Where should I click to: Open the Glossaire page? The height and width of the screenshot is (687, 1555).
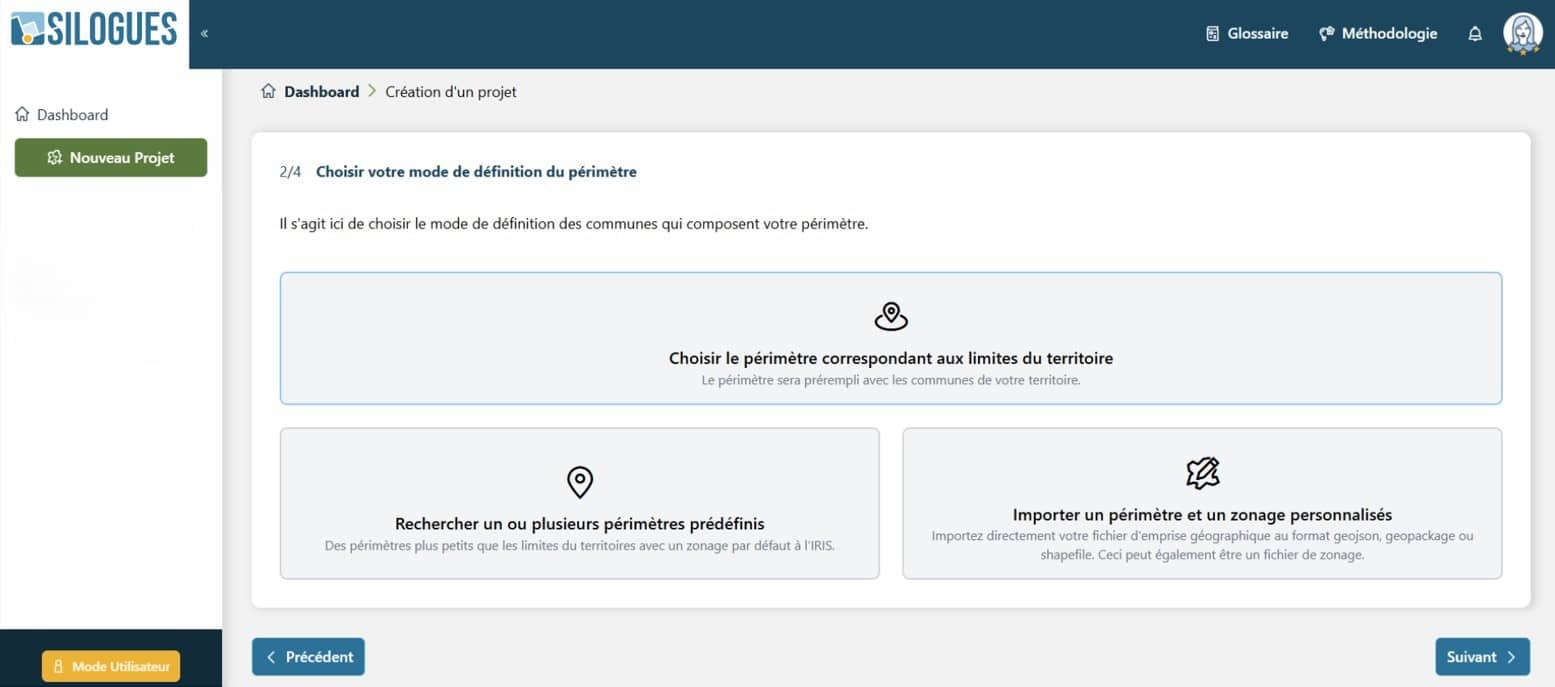click(1247, 34)
